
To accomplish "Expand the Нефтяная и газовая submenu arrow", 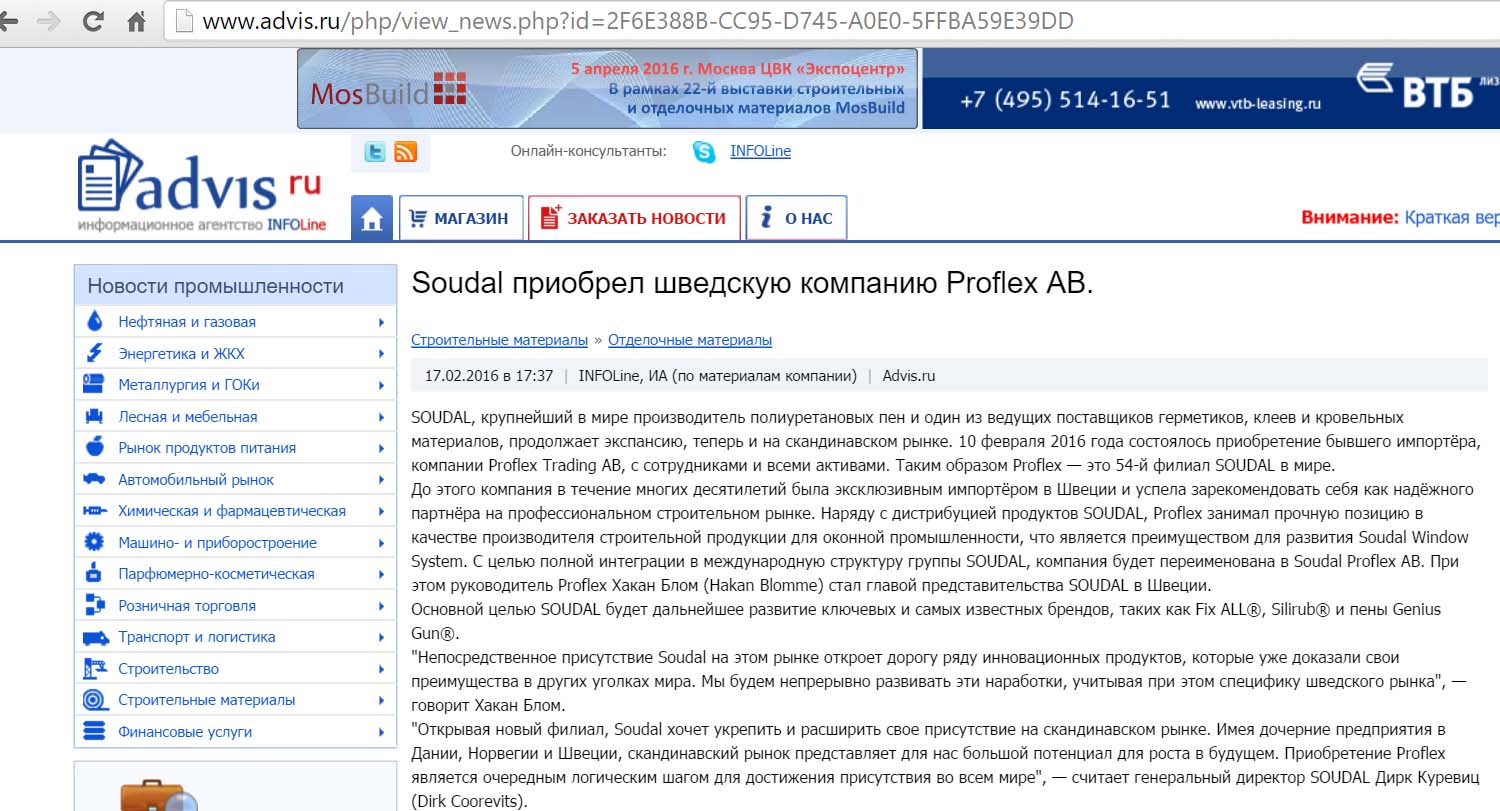I will point(382,322).
